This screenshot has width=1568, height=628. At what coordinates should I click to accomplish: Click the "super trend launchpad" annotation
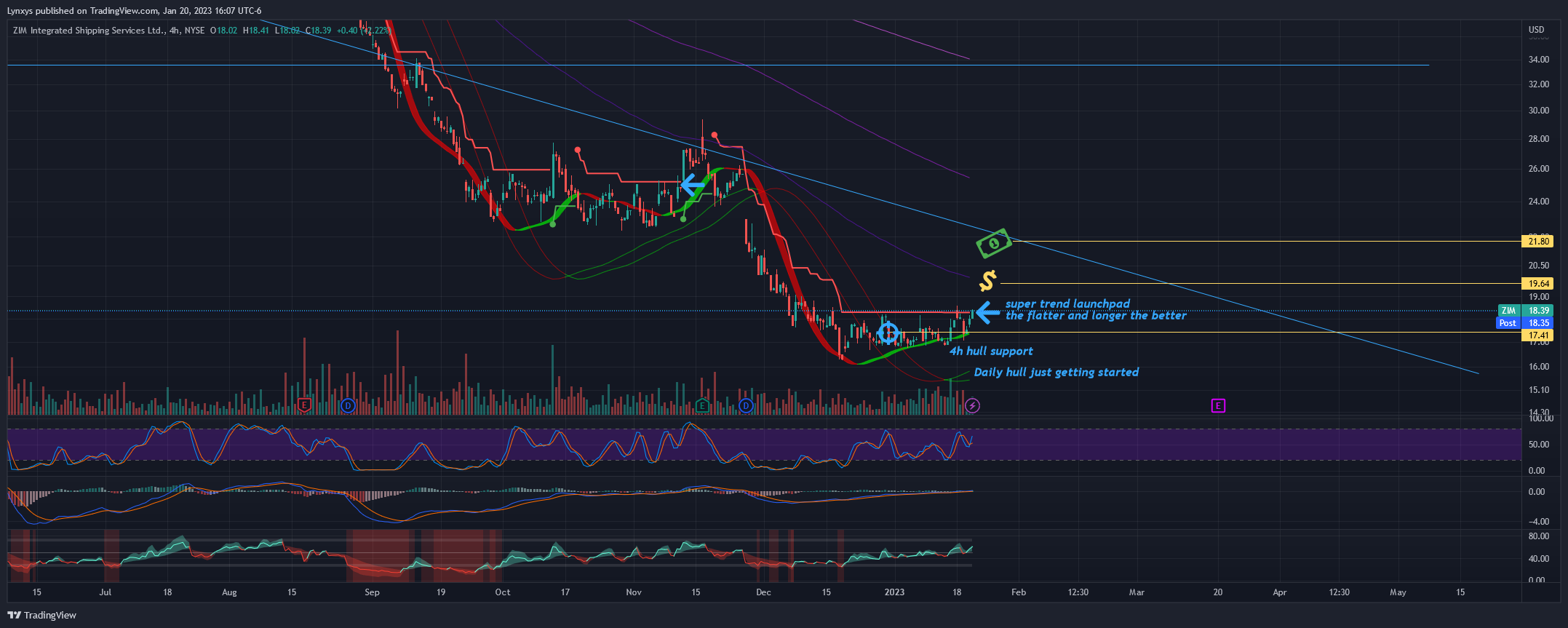[x=1067, y=303]
